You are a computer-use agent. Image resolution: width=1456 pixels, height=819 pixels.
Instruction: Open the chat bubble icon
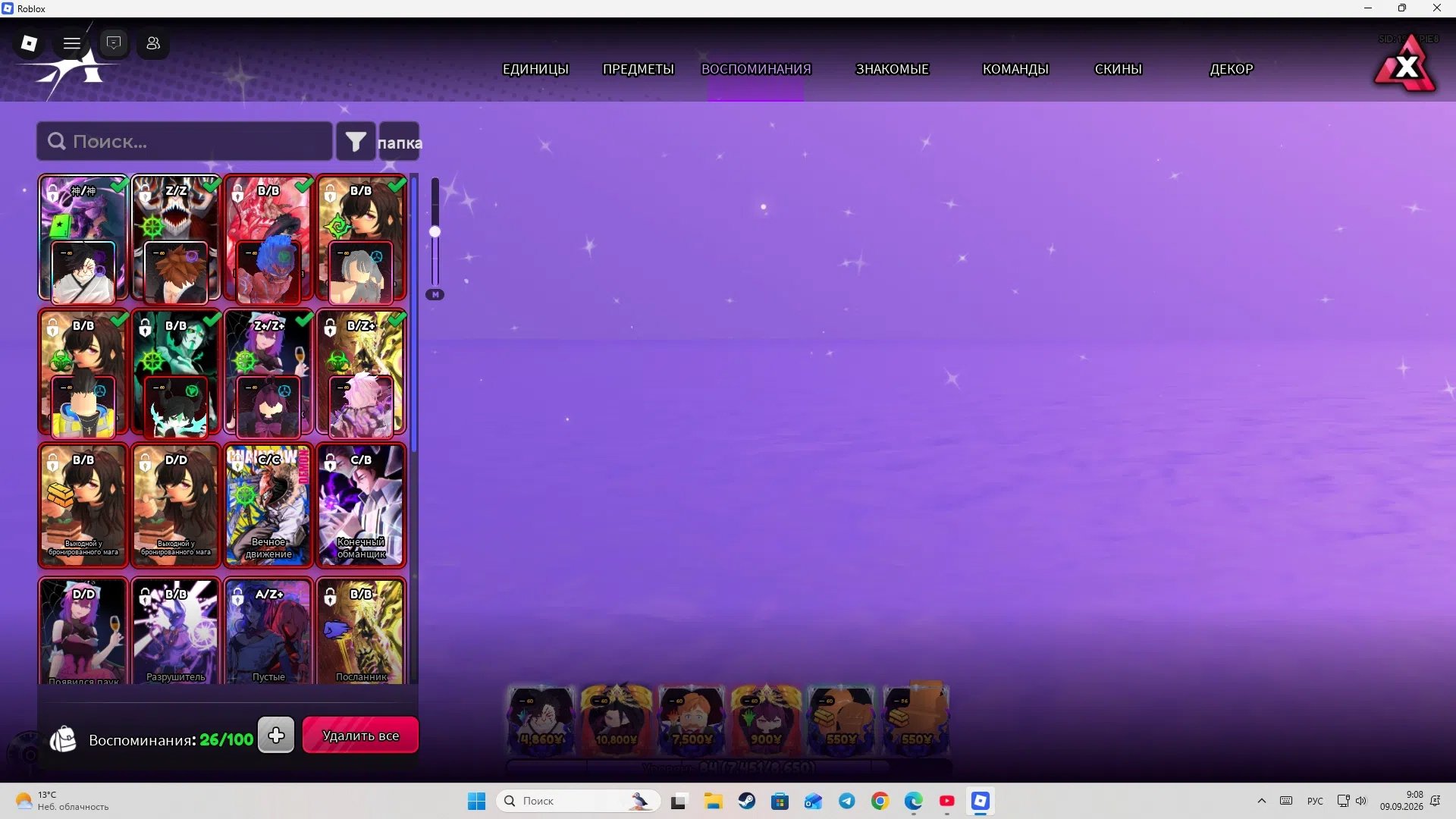click(114, 43)
